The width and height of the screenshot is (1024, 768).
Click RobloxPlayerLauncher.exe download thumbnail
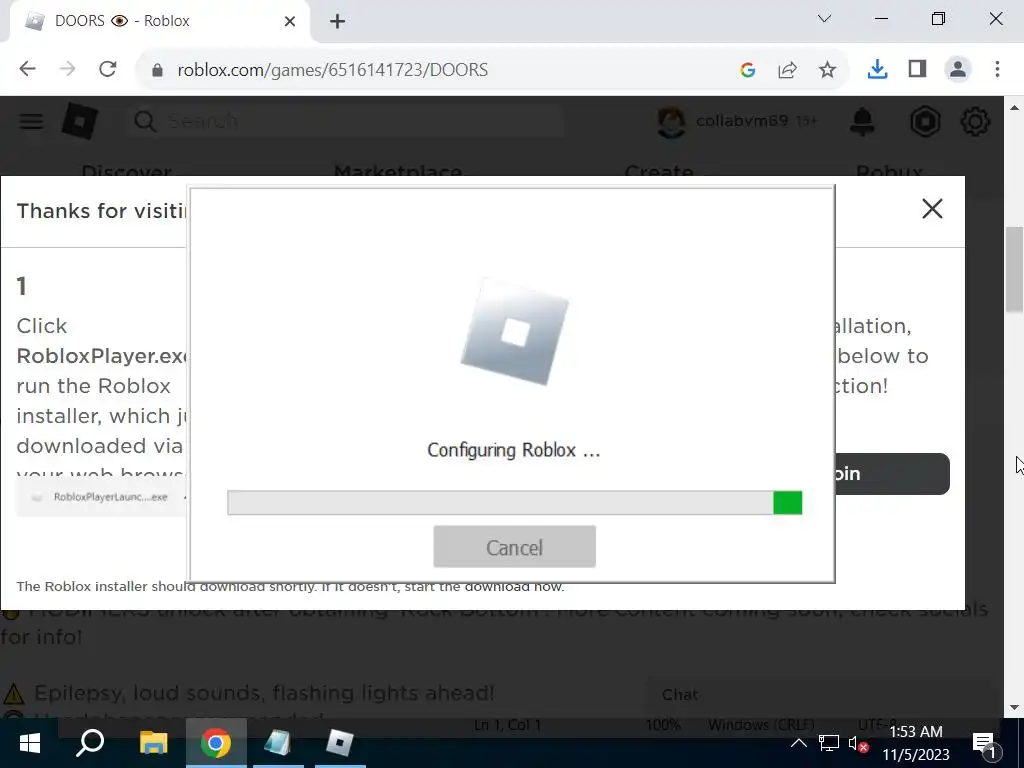point(103,497)
